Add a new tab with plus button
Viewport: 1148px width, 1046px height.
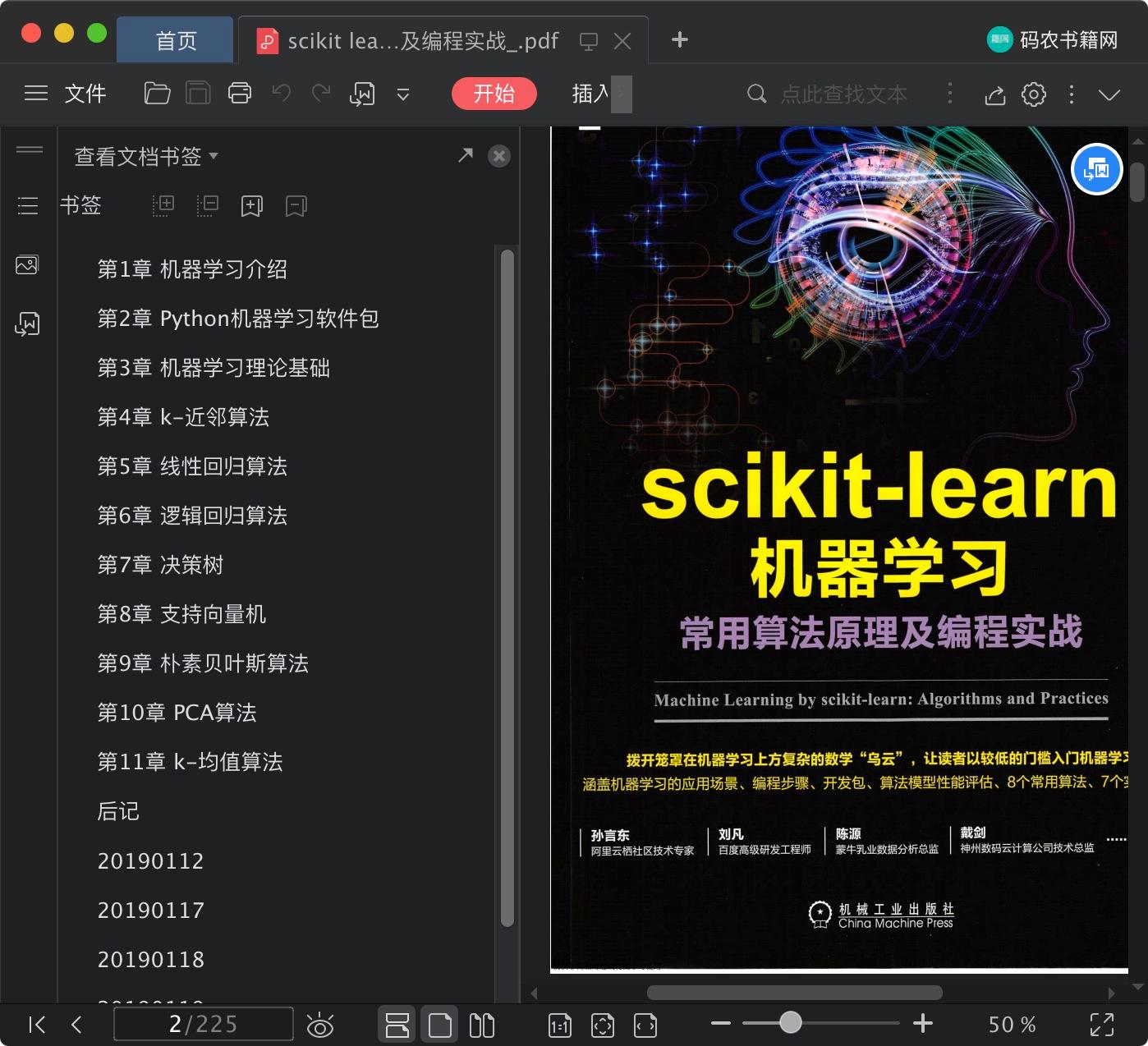point(680,39)
